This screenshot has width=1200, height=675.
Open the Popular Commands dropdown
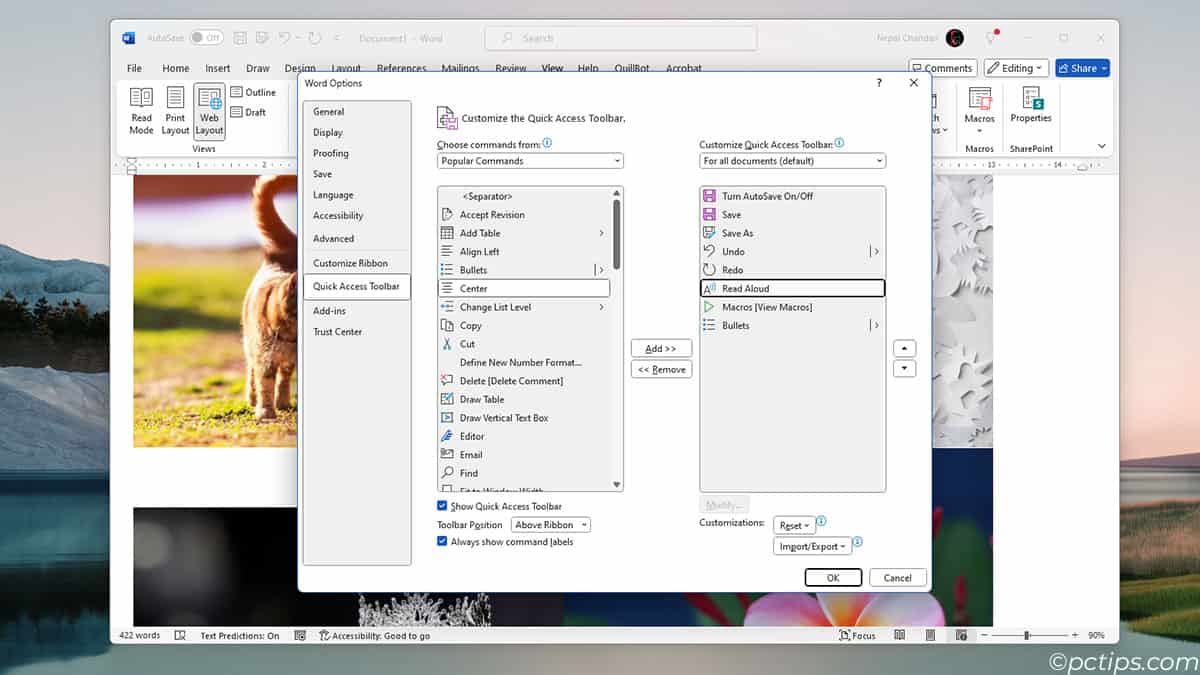(x=530, y=160)
